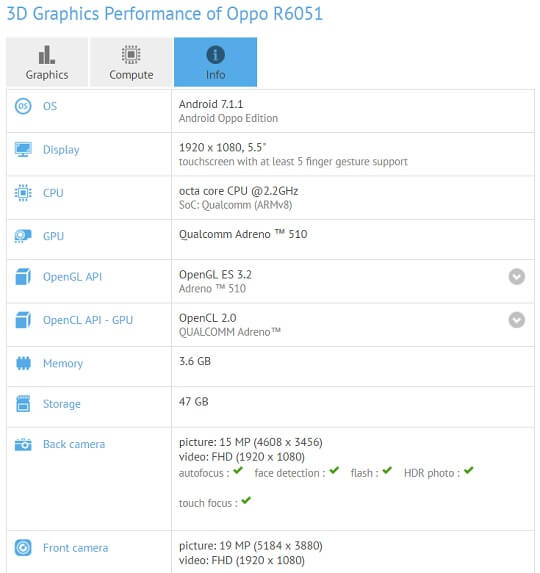Select the Info tab

click(215, 62)
